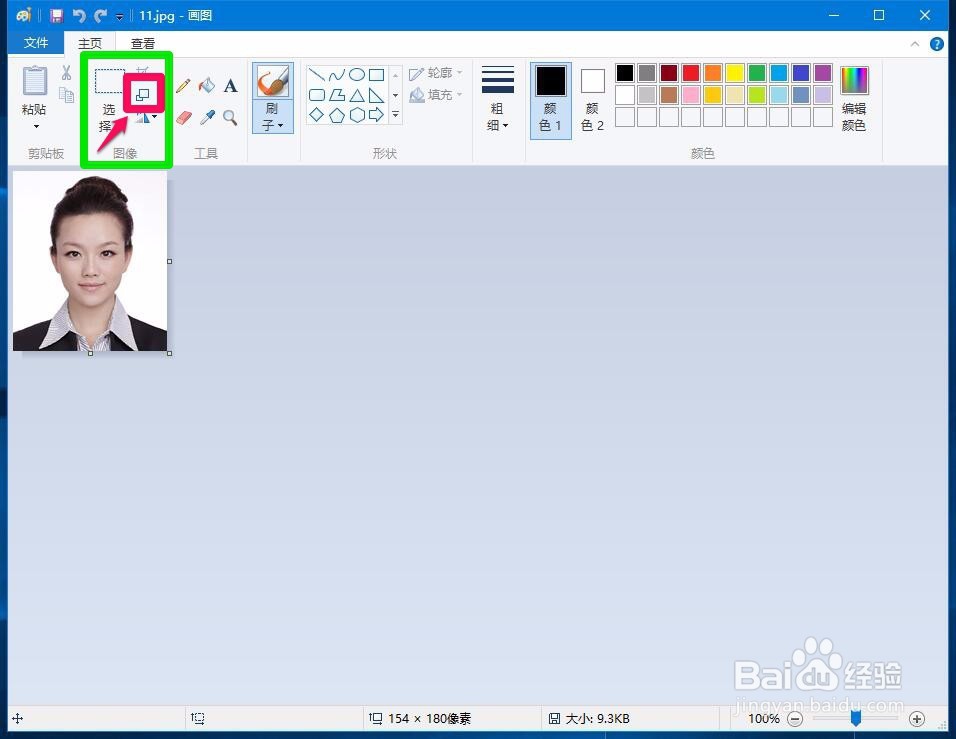
Task: Select the rectangular selection tool (选择)
Action: coord(110,81)
